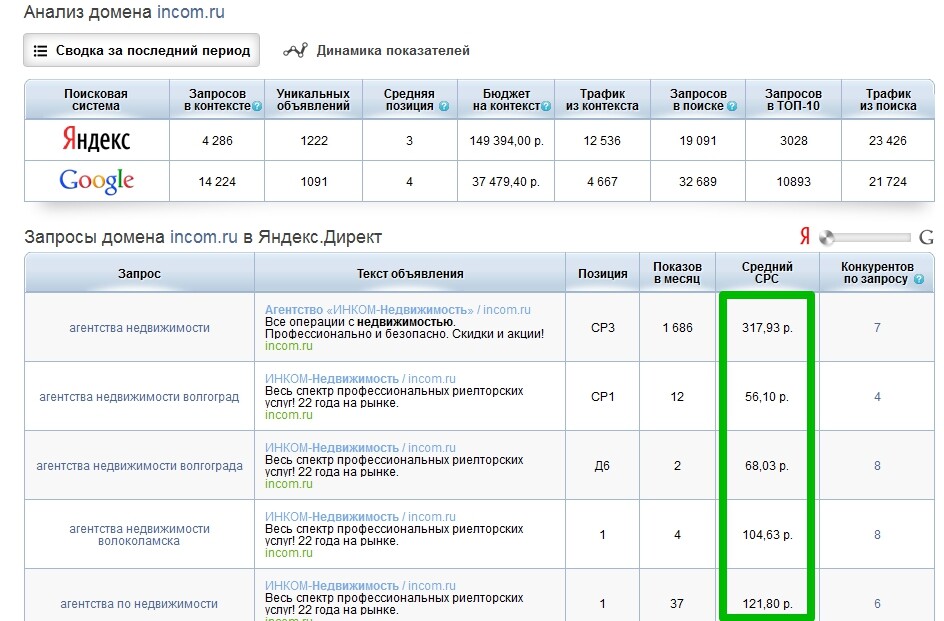Click competitors count 8 in волоколамска row
Screen dimensions: 944x621
pos(877,535)
